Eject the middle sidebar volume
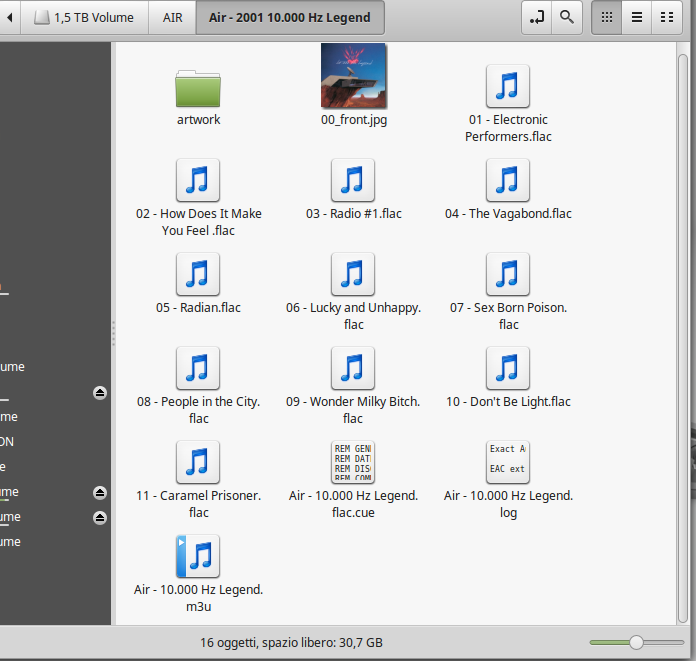 [x=100, y=493]
